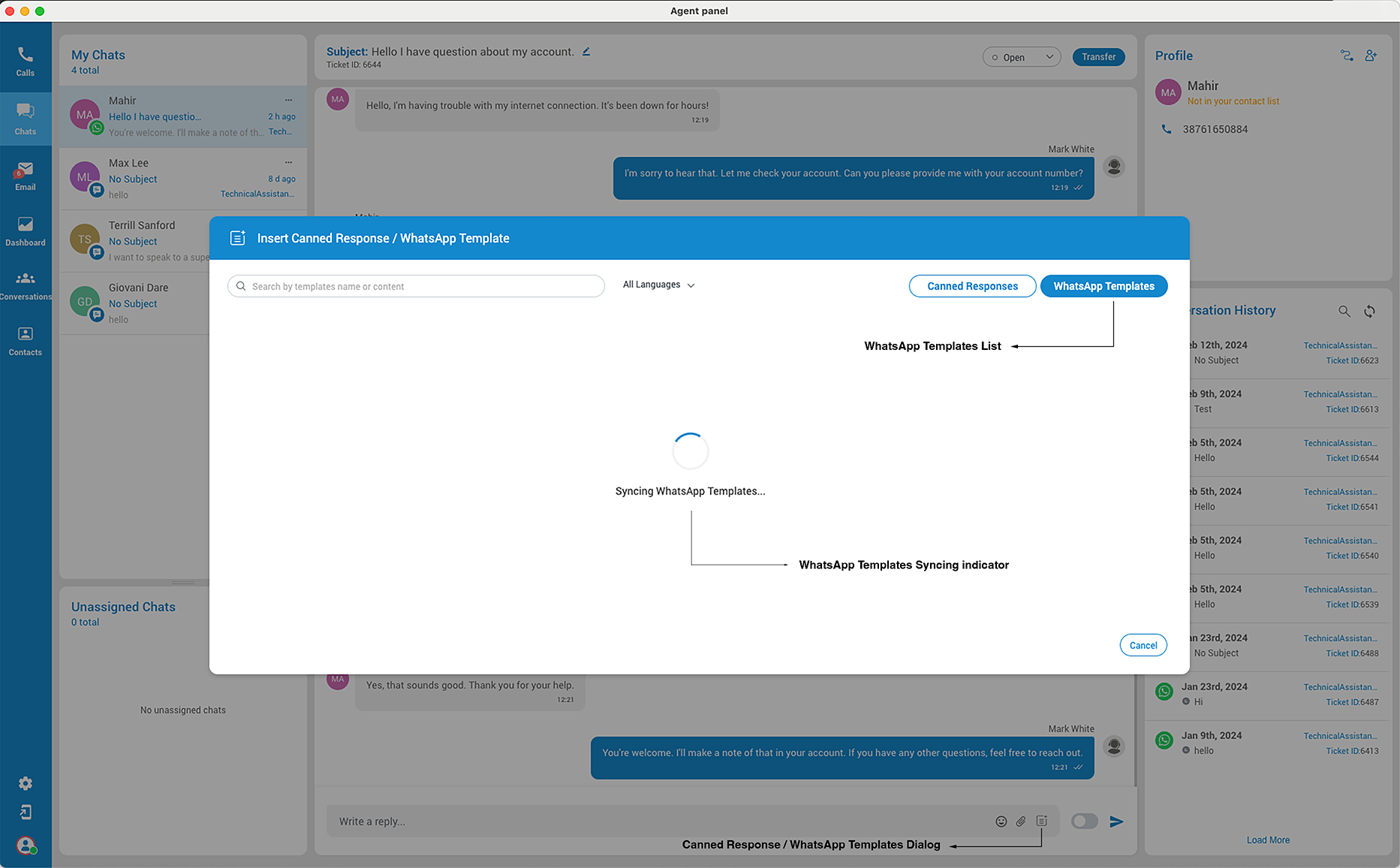The height and width of the screenshot is (868, 1400).
Task: Open the ticket status Open dropdown
Action: tap(1022, 57)
